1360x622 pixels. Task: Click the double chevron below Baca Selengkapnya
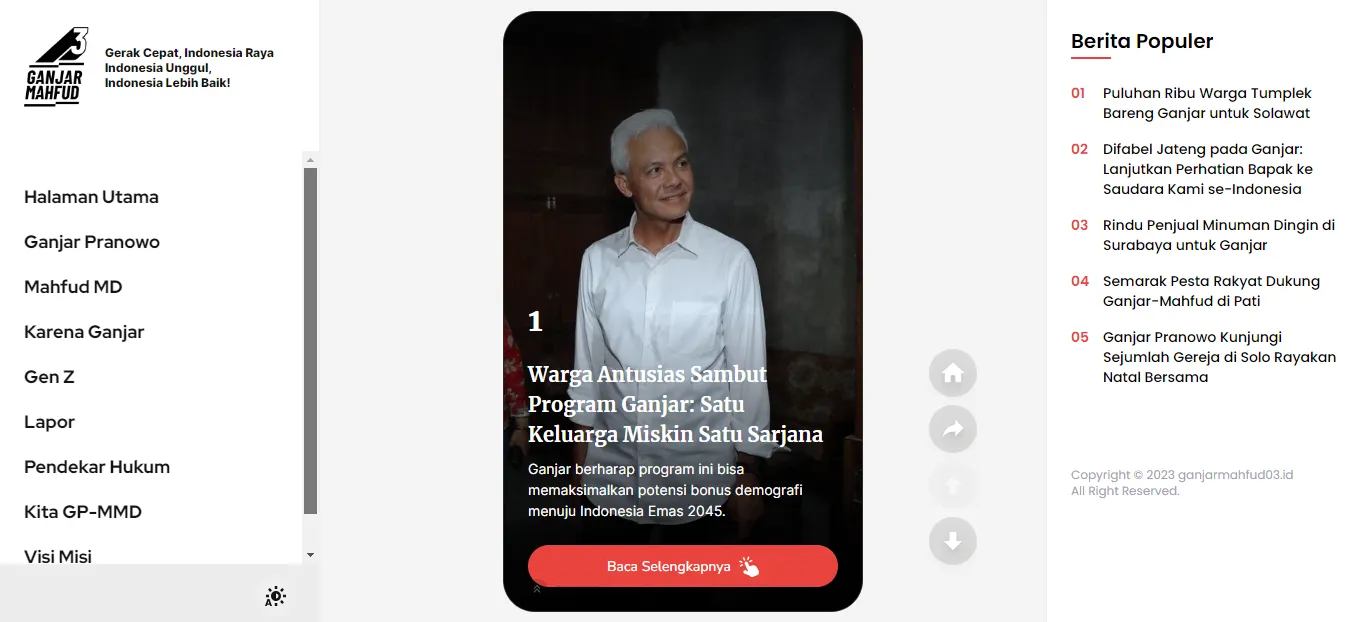pos(537,589)
